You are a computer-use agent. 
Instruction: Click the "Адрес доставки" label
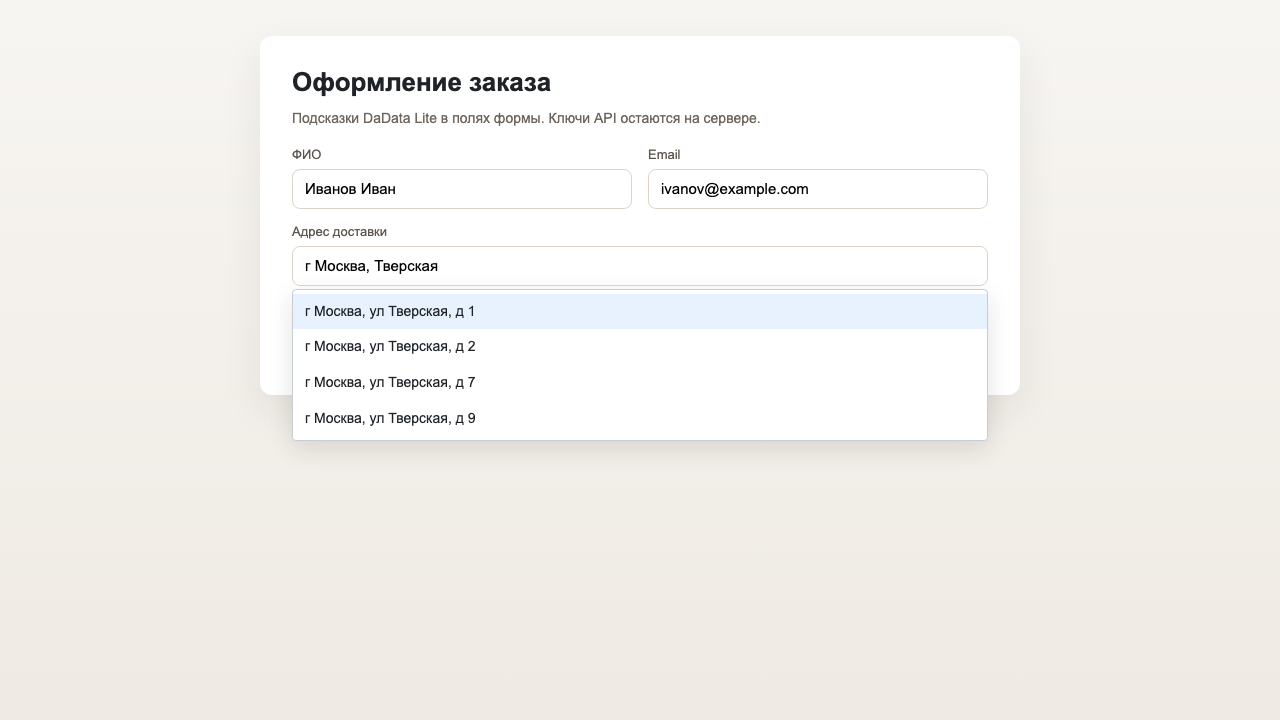pos(339,232)
